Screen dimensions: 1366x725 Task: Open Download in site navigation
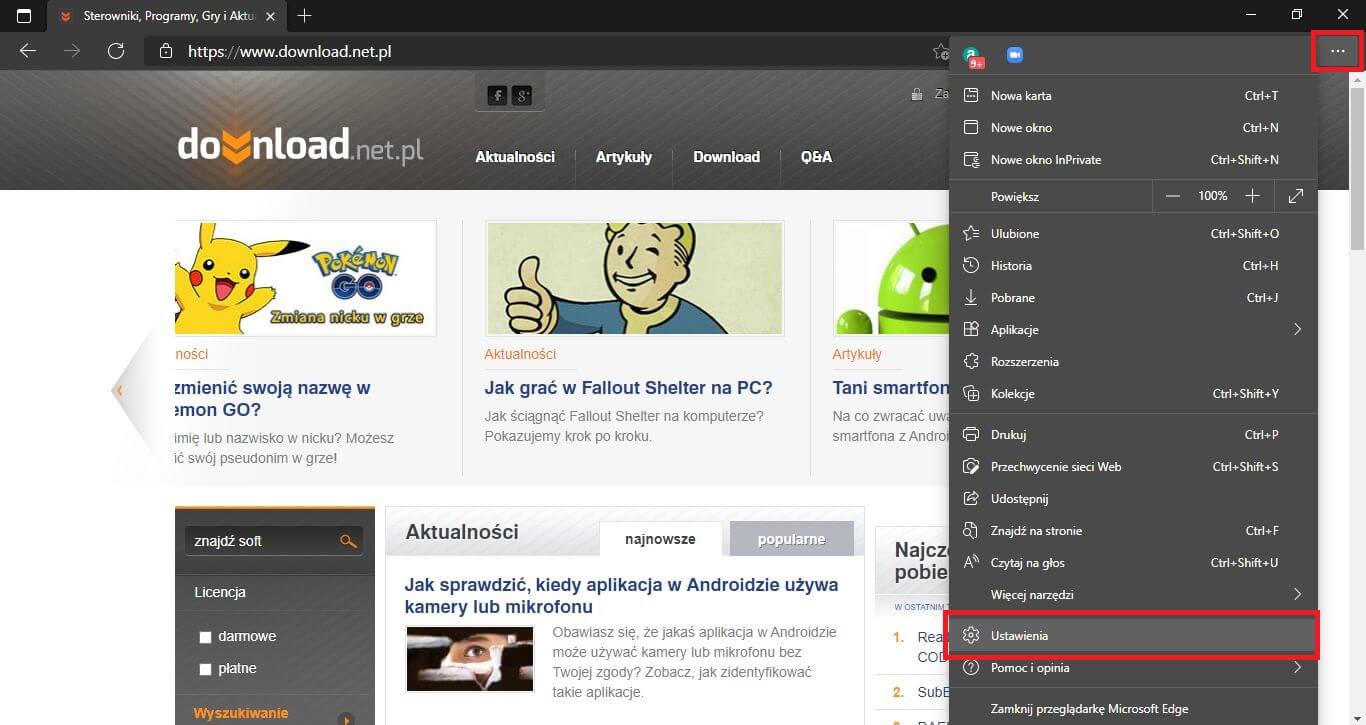tap(727, 157)
